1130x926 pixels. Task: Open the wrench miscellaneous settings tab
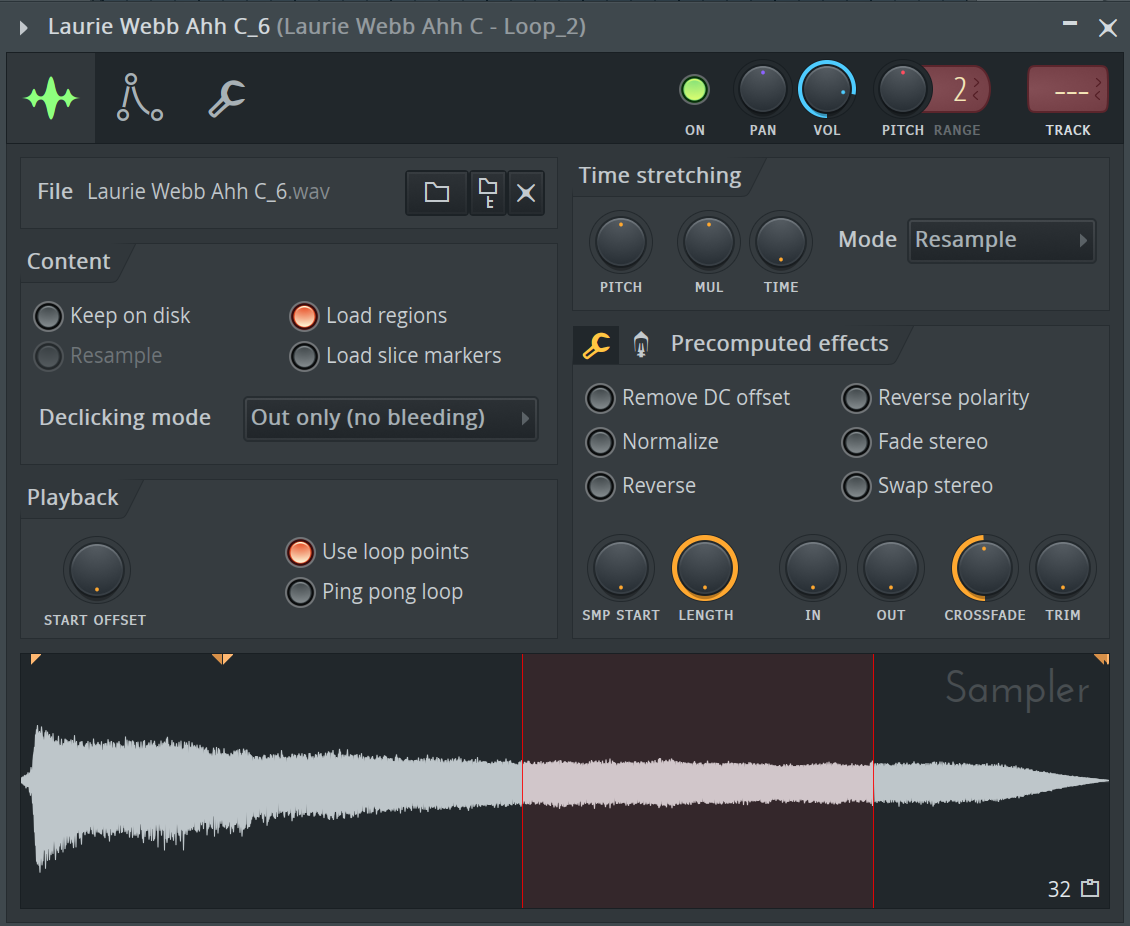[x=227, y=98]
